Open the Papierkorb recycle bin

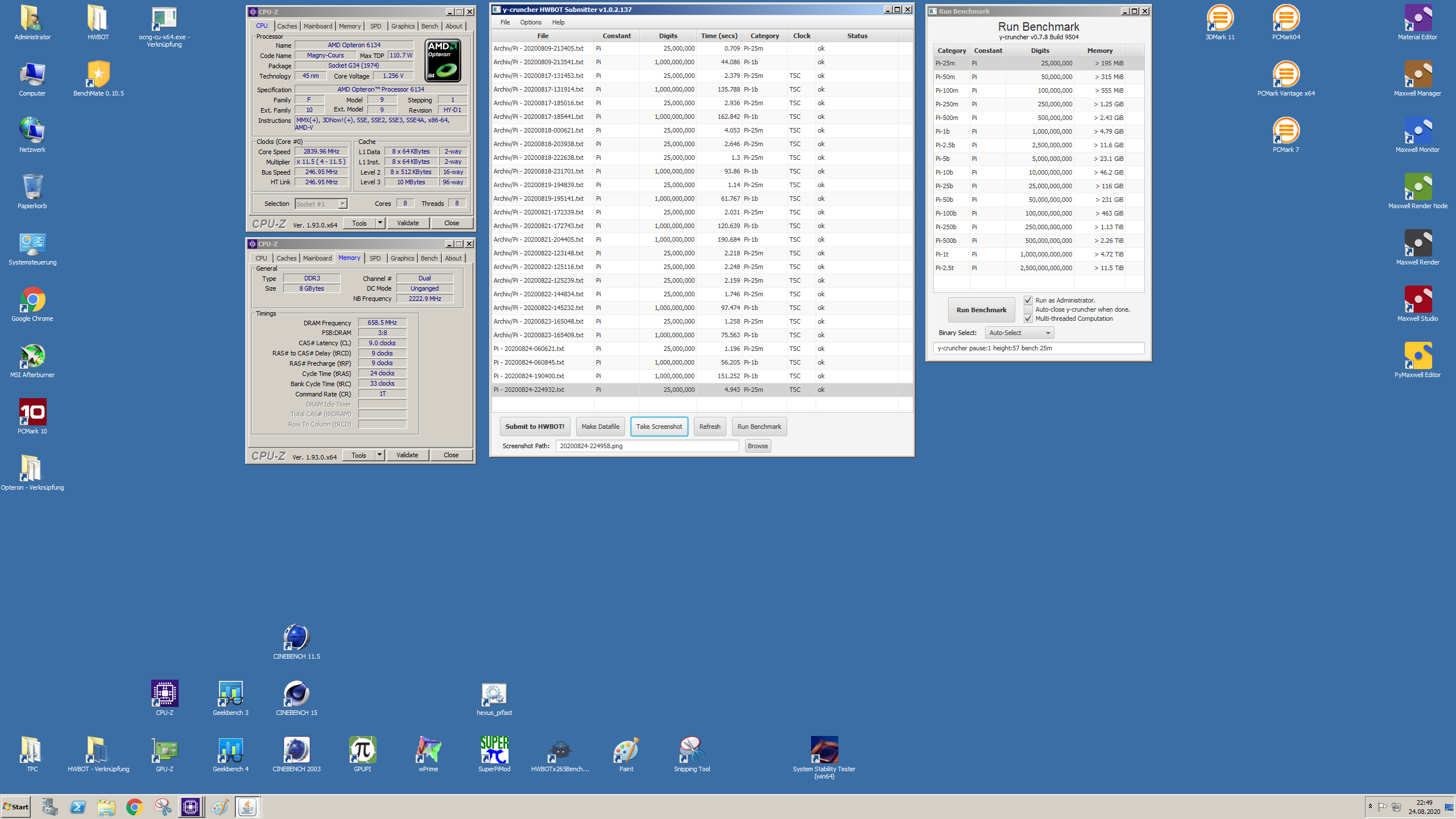(x=32, y=192)
